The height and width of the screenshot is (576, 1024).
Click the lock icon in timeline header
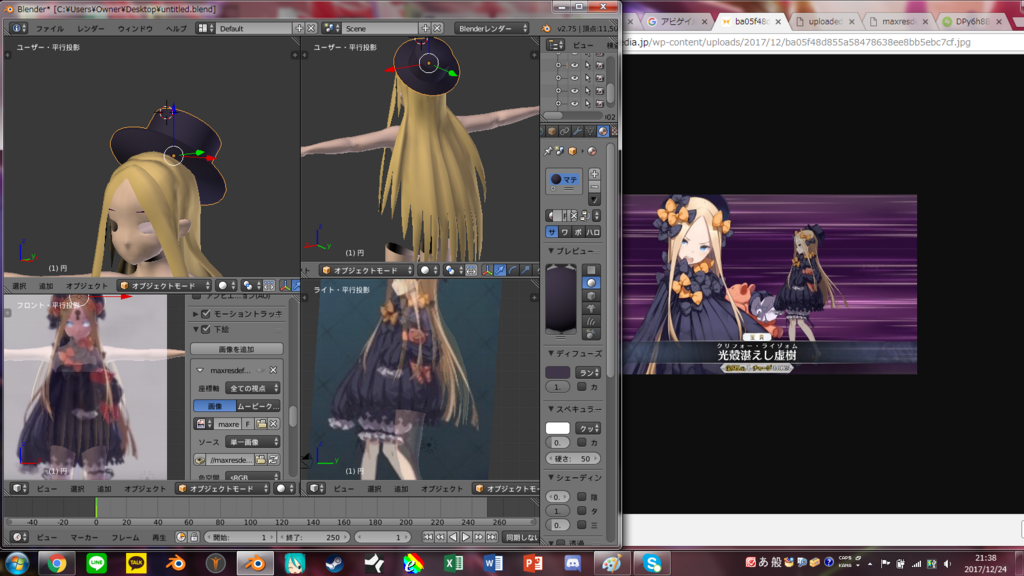(194, 537)
